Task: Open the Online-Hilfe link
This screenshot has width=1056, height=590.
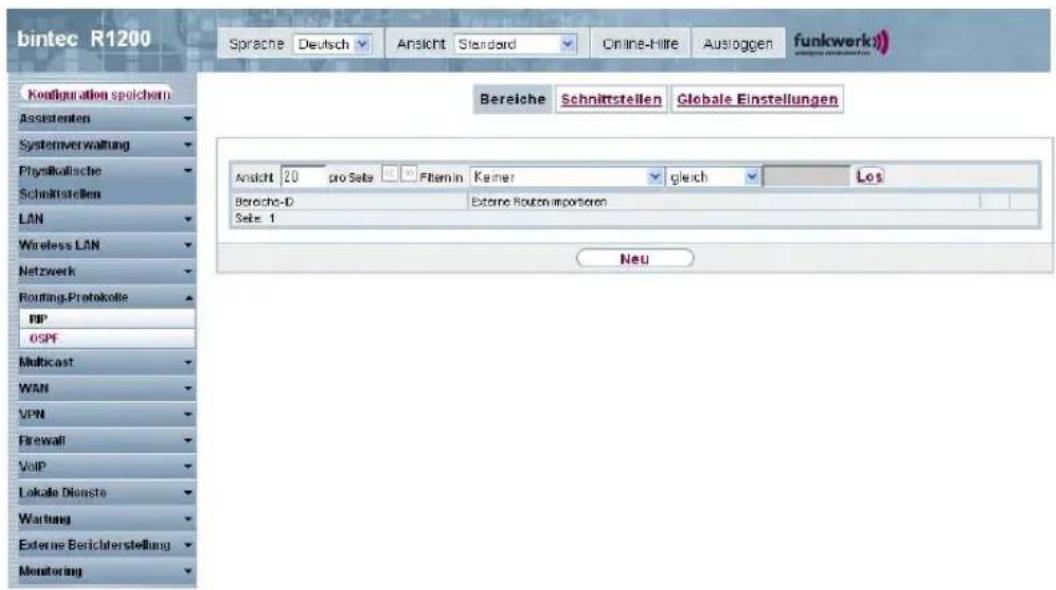Action: (640, 44)
